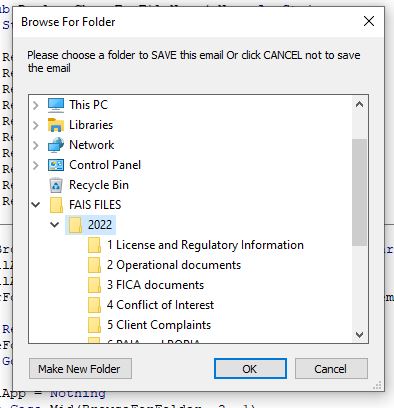
Task: Expand the Libraries tree node
Action: tap(36, 125)
